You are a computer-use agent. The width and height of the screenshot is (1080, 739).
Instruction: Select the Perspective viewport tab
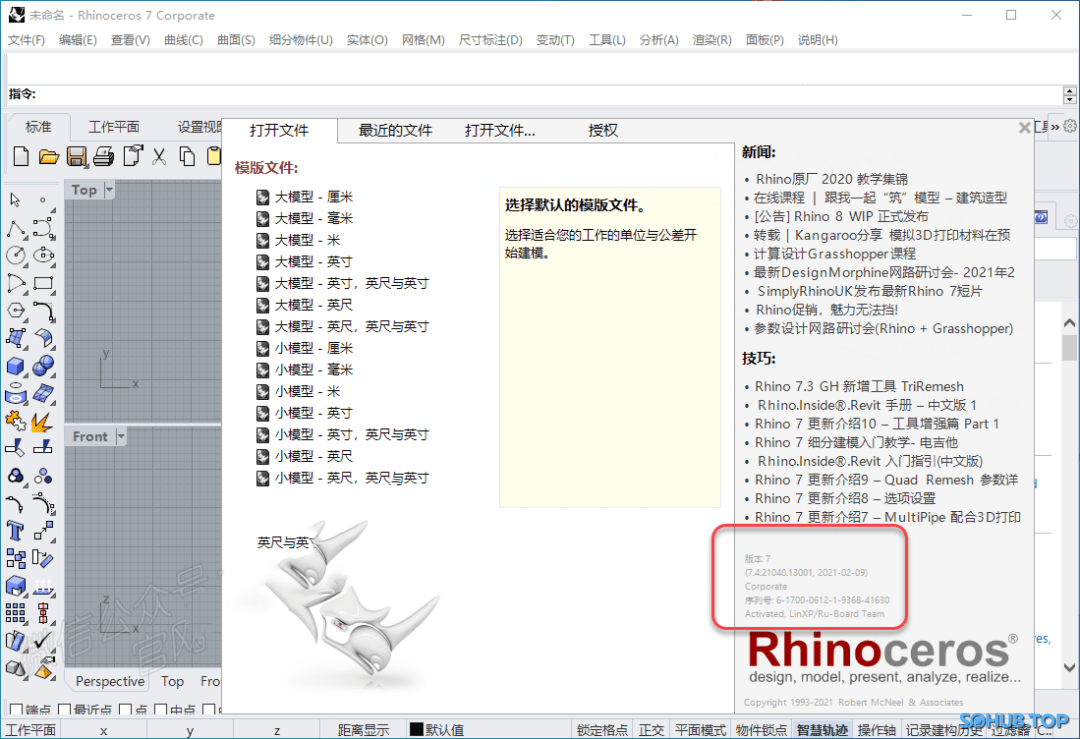tap(110, 681)
